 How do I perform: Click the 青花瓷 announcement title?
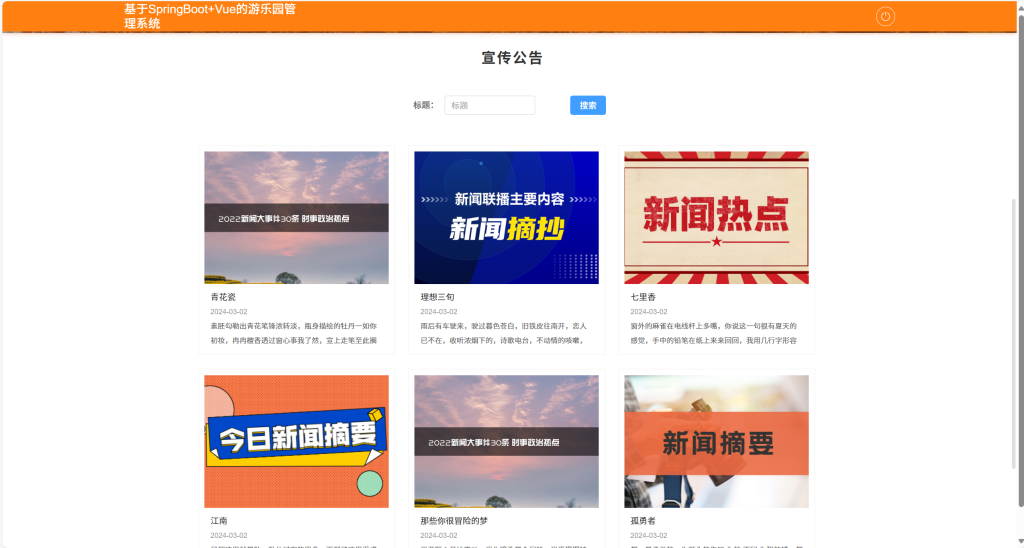pyautogui.click(x=223, y=297)
